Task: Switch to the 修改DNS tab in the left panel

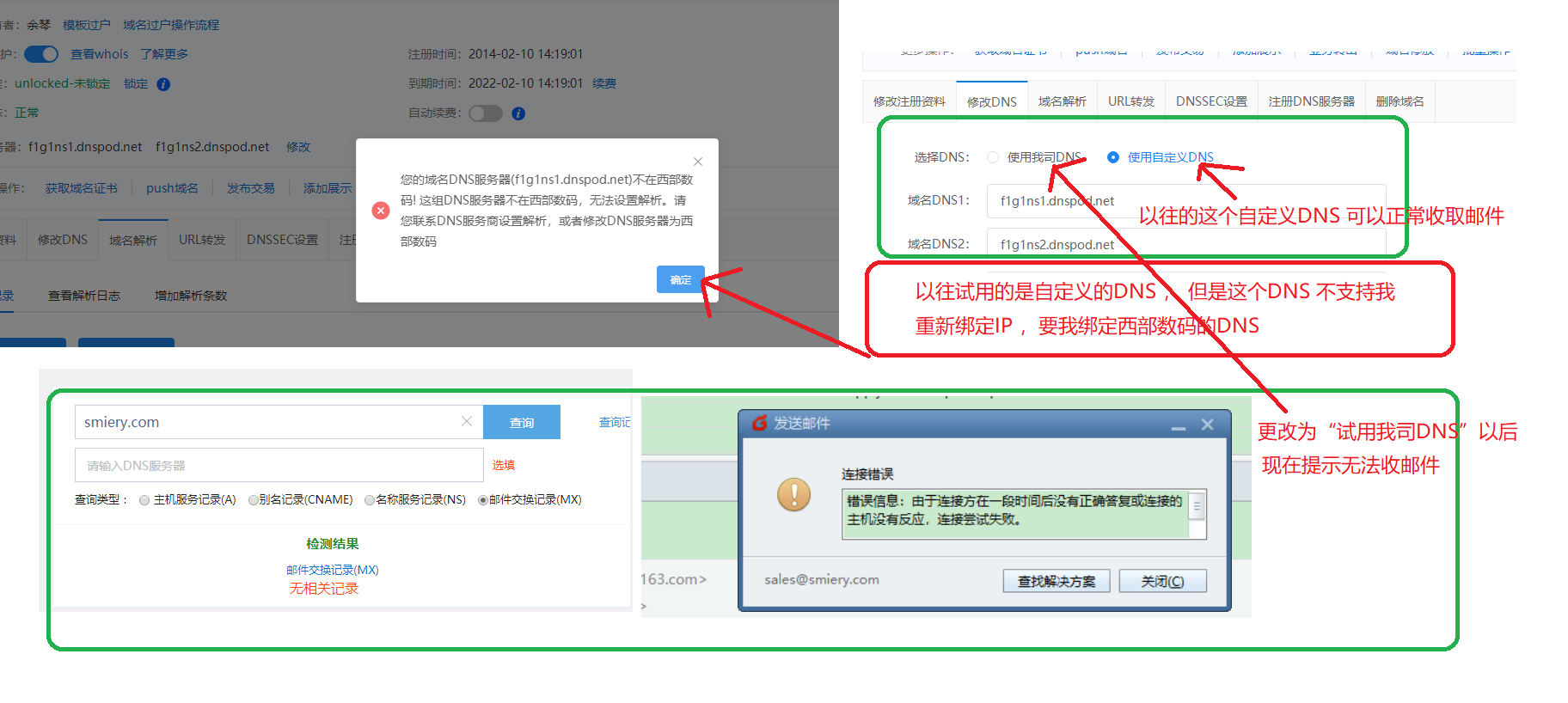Action: (x=63, y=240)
